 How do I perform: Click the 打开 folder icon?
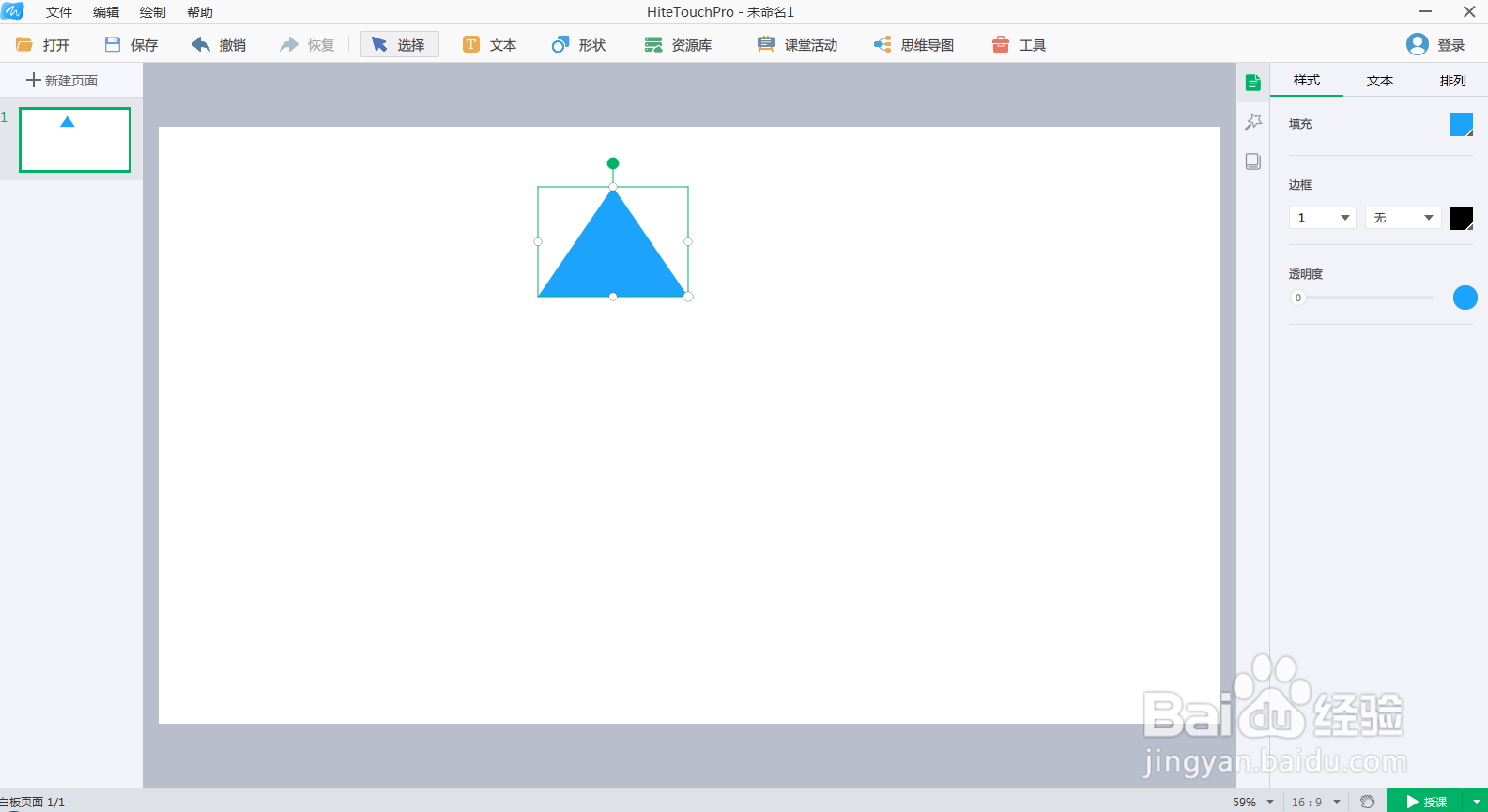pos(24,44)
